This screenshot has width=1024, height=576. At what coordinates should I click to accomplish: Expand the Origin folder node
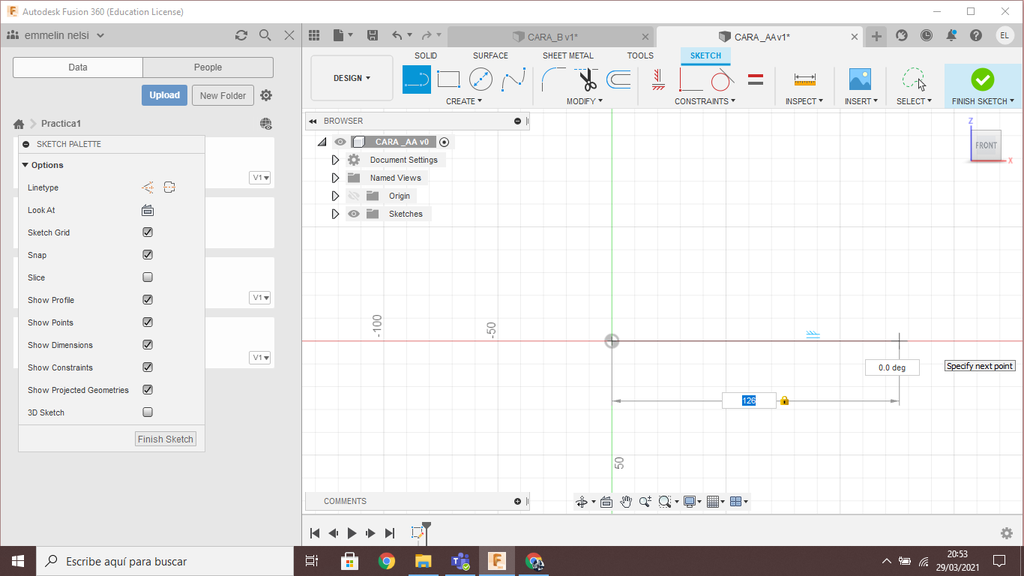[x=335, y=196]
